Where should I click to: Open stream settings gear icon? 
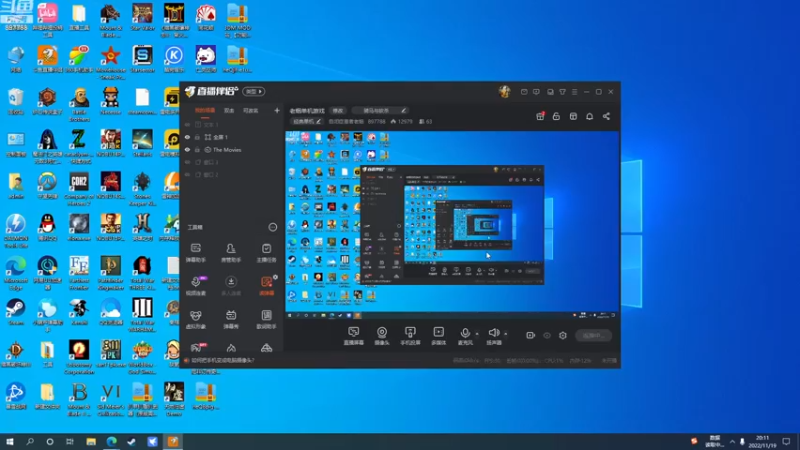pos(563,335)
